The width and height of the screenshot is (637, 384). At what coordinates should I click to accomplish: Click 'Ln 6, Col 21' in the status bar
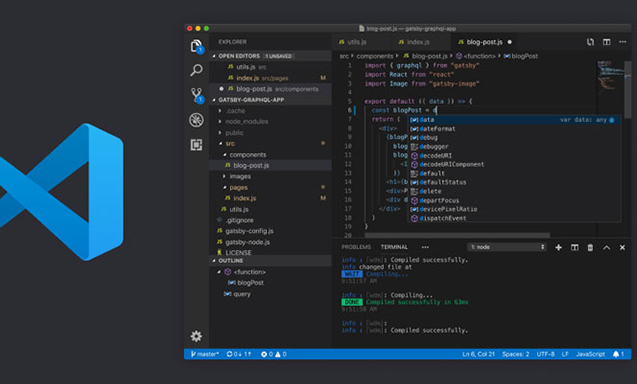(479, 354)
